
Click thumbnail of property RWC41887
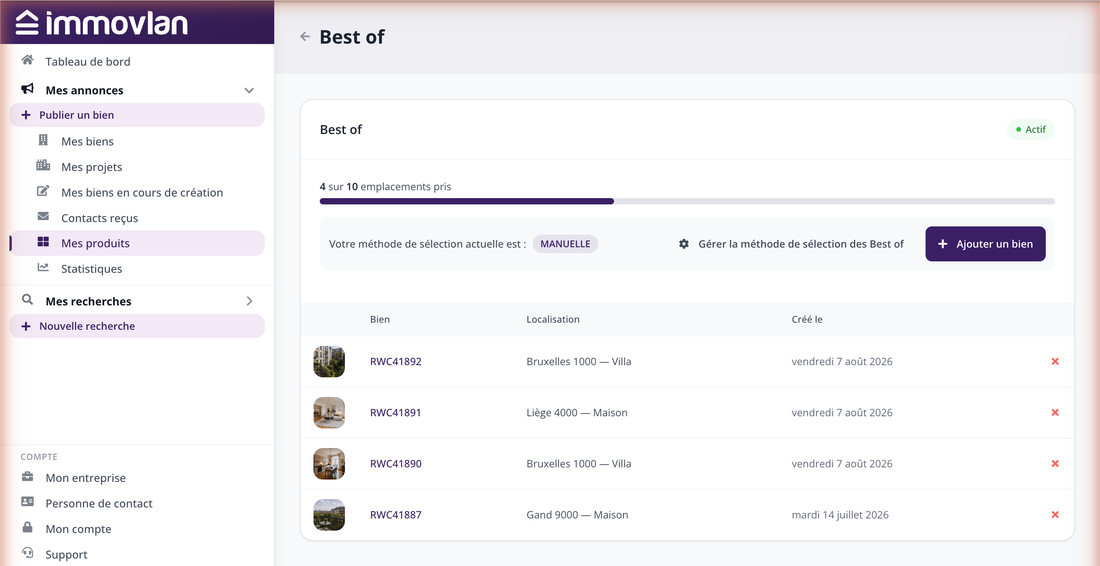pyautogui.click(x=329, y=515)
